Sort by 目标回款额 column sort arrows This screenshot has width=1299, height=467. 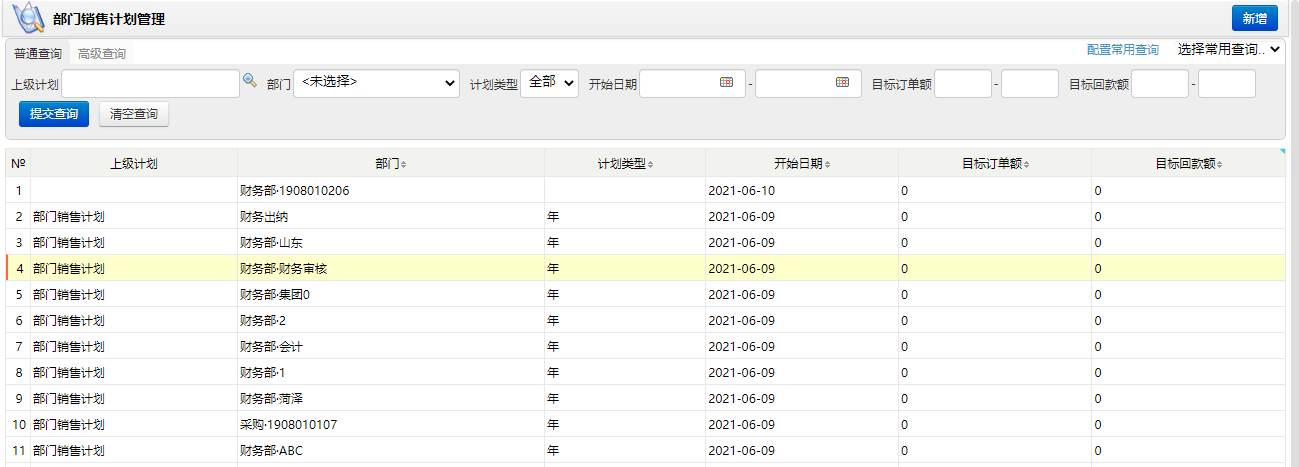point(1219,165)
